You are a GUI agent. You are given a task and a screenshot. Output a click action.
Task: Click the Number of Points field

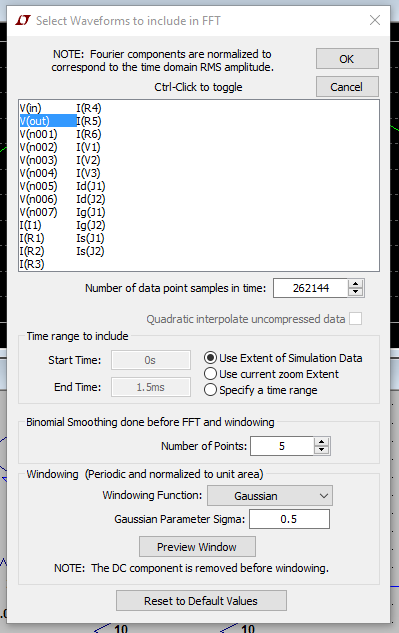pos(282,446)
